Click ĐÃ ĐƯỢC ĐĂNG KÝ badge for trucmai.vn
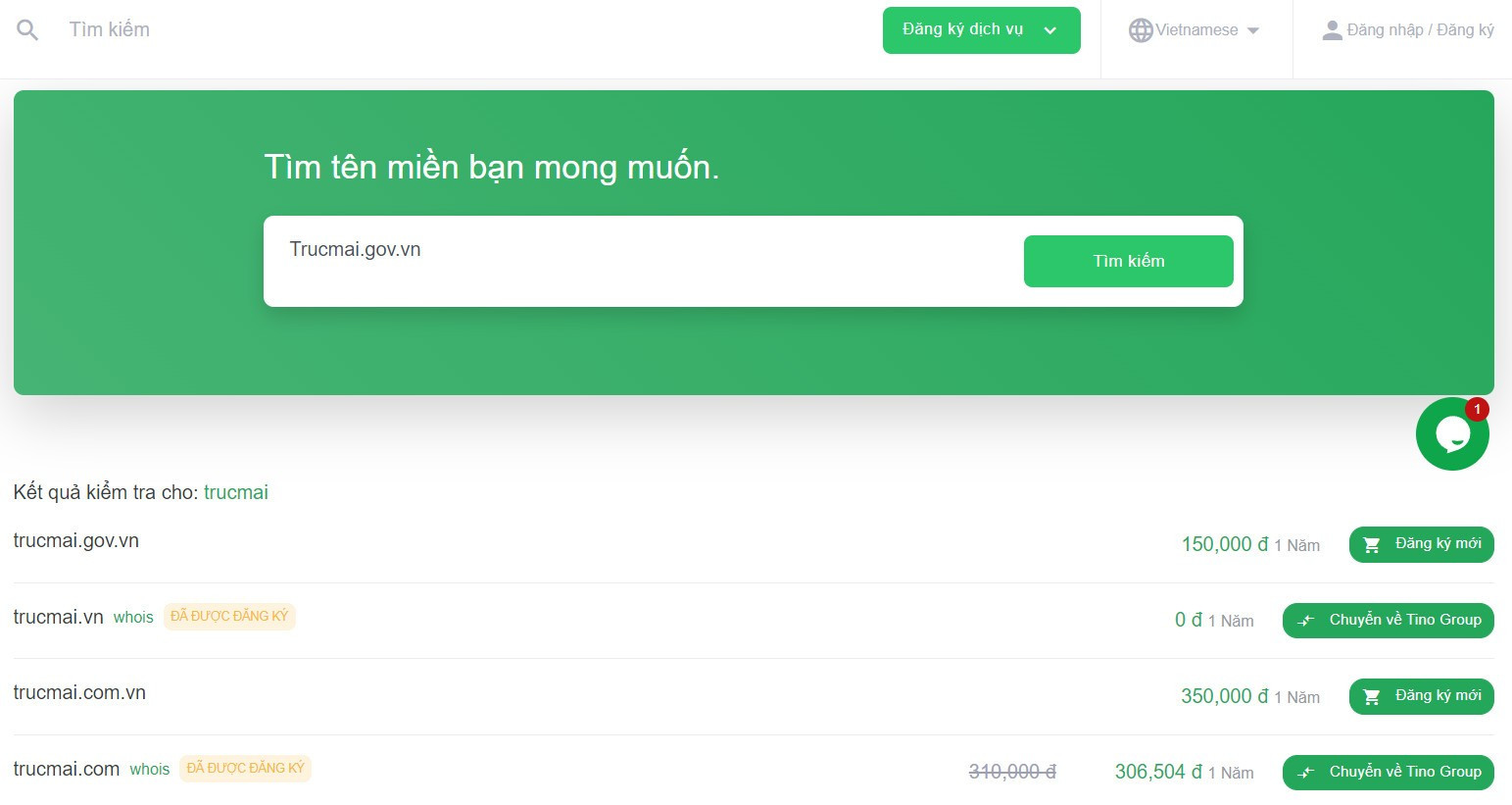The width and height of the screenshot is (1512, 805). tap(229, 616)
